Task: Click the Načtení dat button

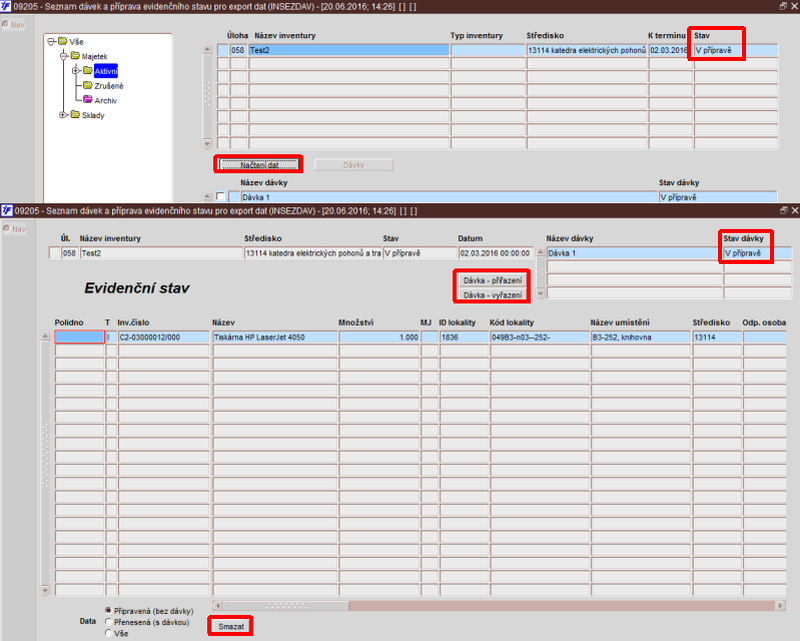Action: coord(259,165)
